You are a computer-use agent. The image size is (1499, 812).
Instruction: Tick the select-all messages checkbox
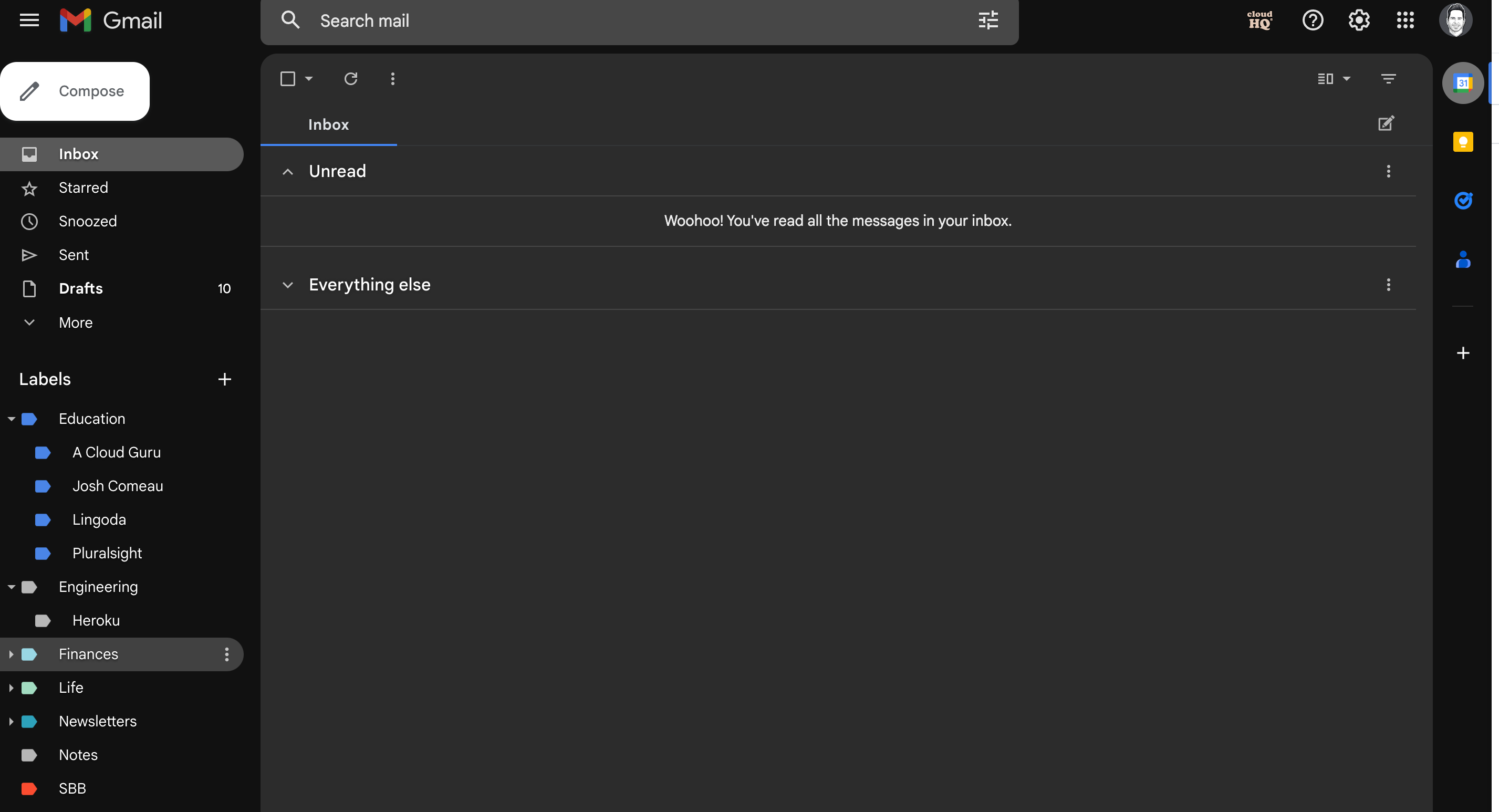[x=287, y=79]
